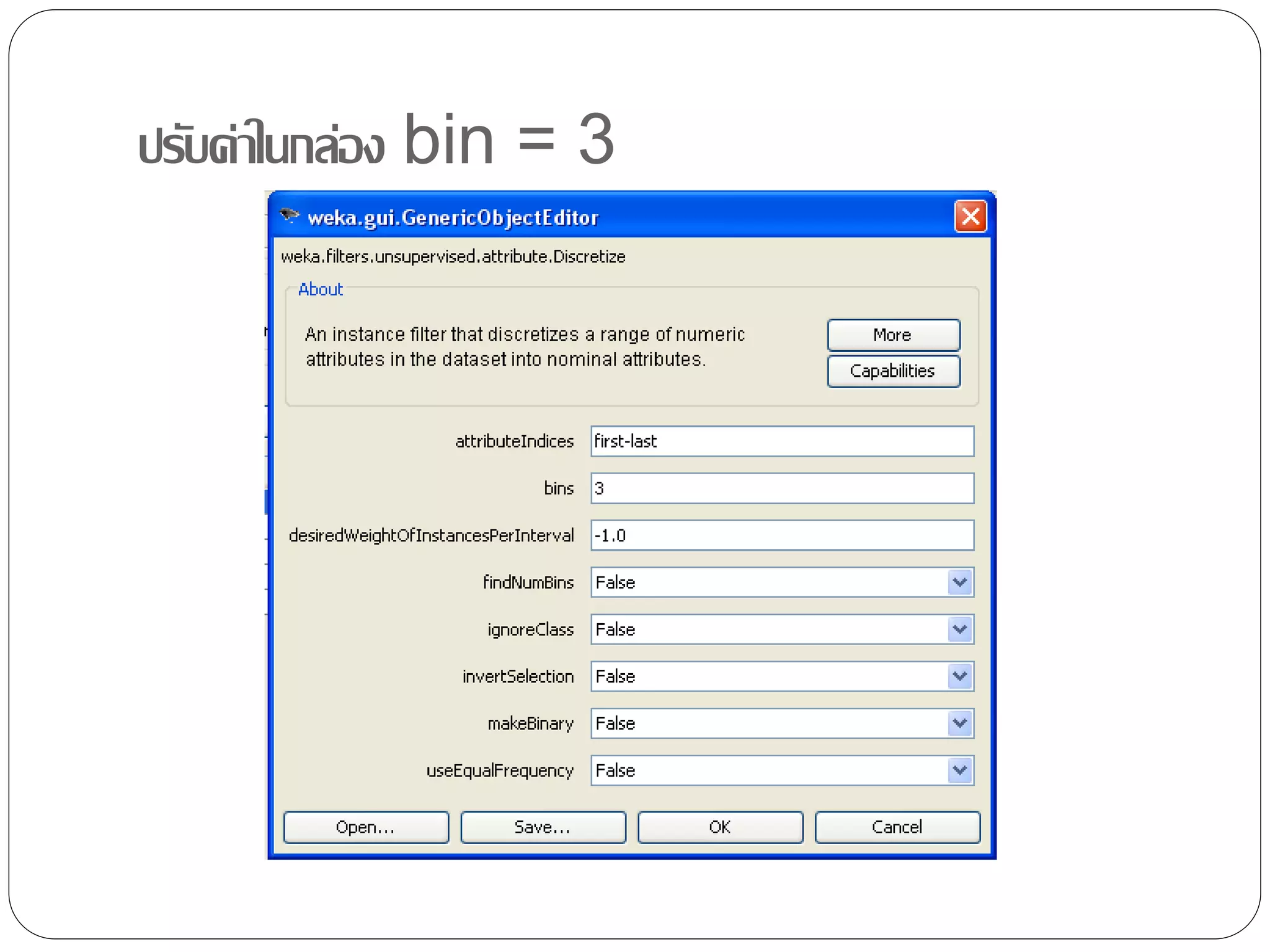This screenshot has width=1270, height=952.
Task: Click the Open... button
Action: [x=366, y=827]
